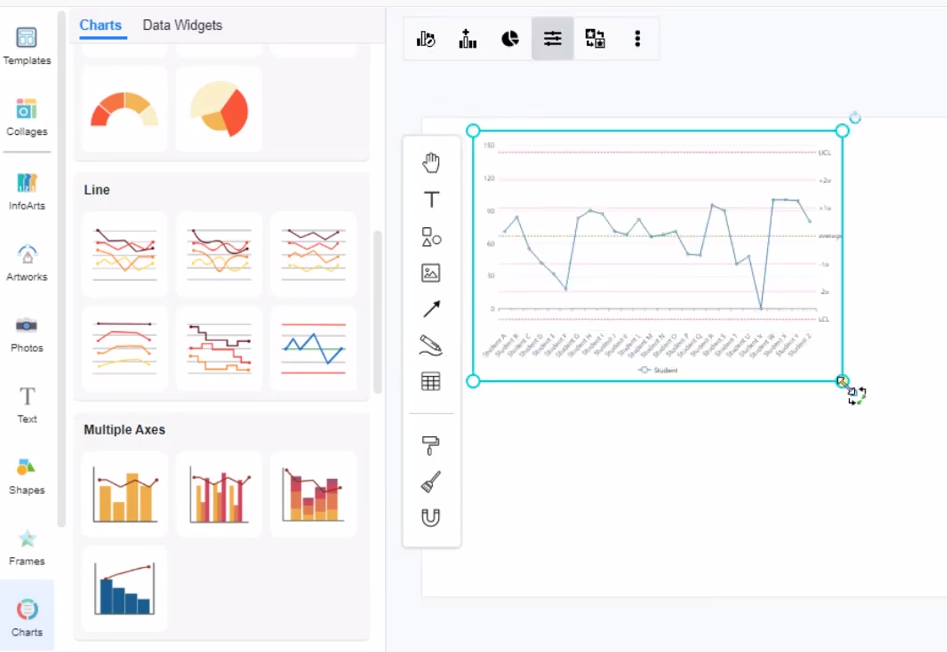Click the chart replace icon in top toolbar
This screenshot has width=947, height=652.
click(595, 39)
